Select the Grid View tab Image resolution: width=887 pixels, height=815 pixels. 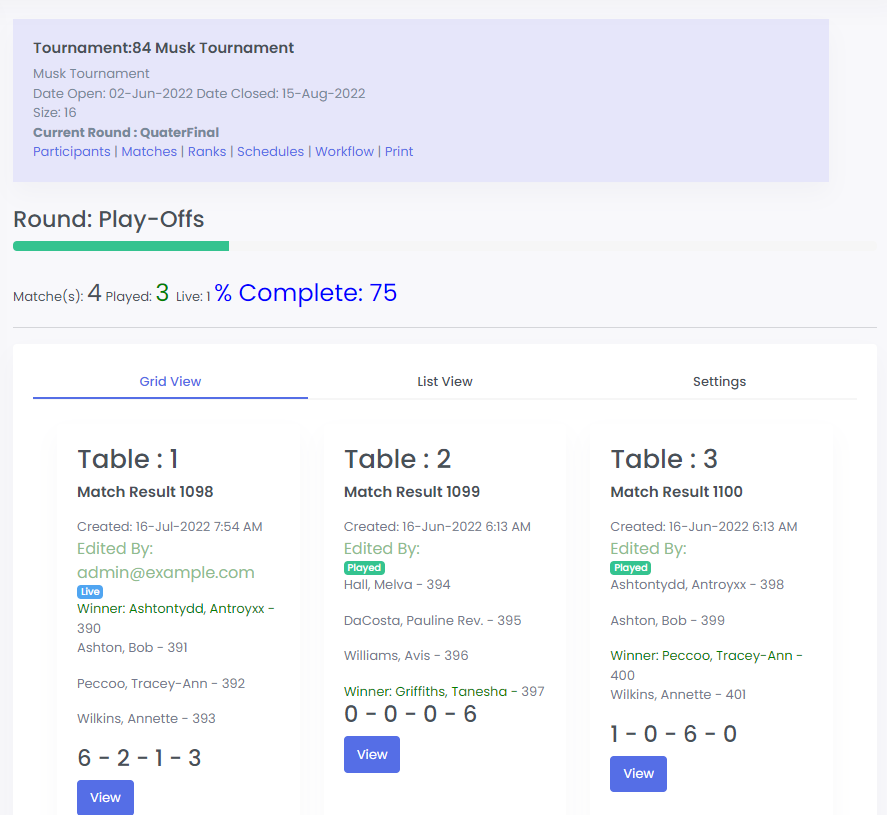(170, 382)
